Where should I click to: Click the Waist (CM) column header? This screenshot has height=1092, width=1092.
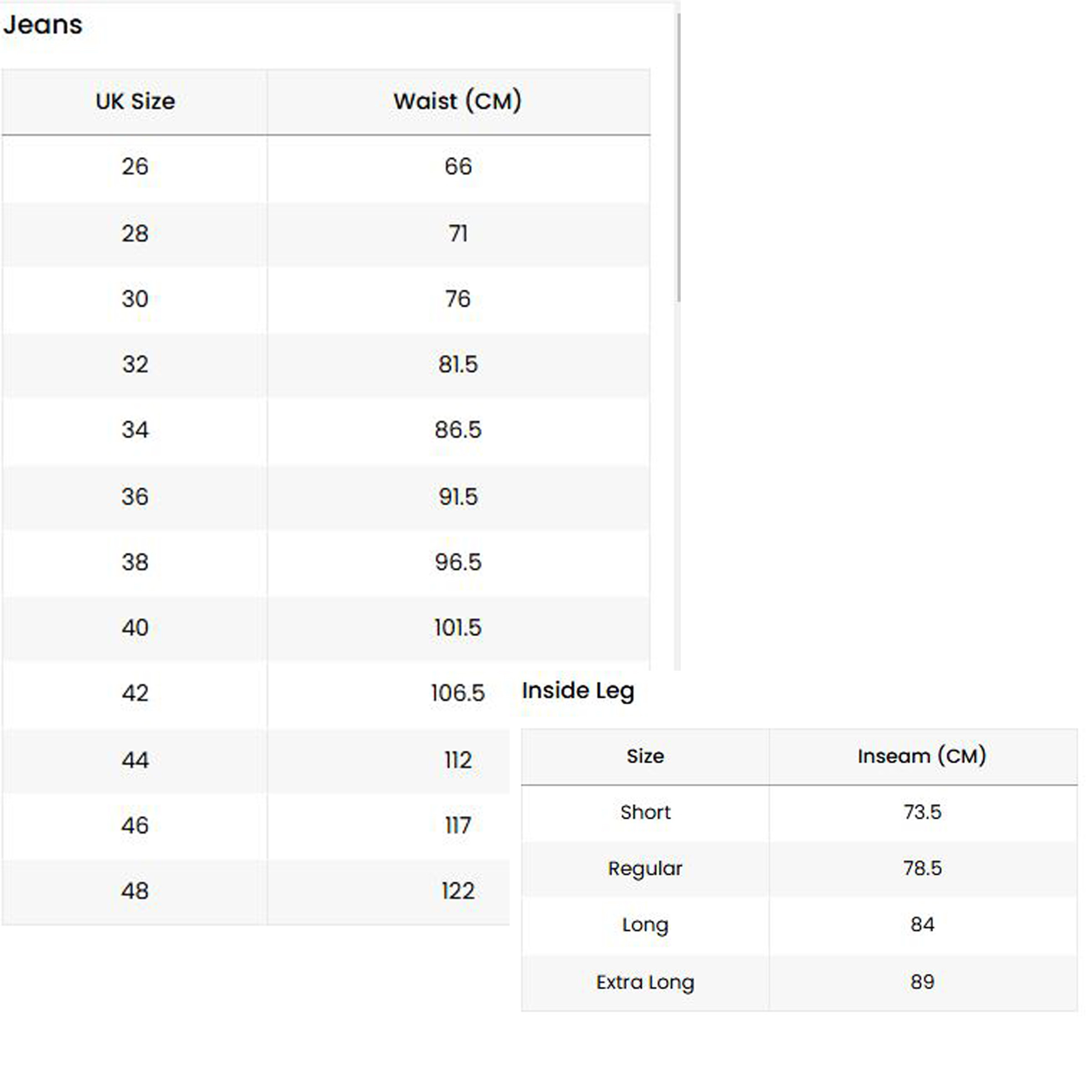pyautogui.click(x=457, y=102)
